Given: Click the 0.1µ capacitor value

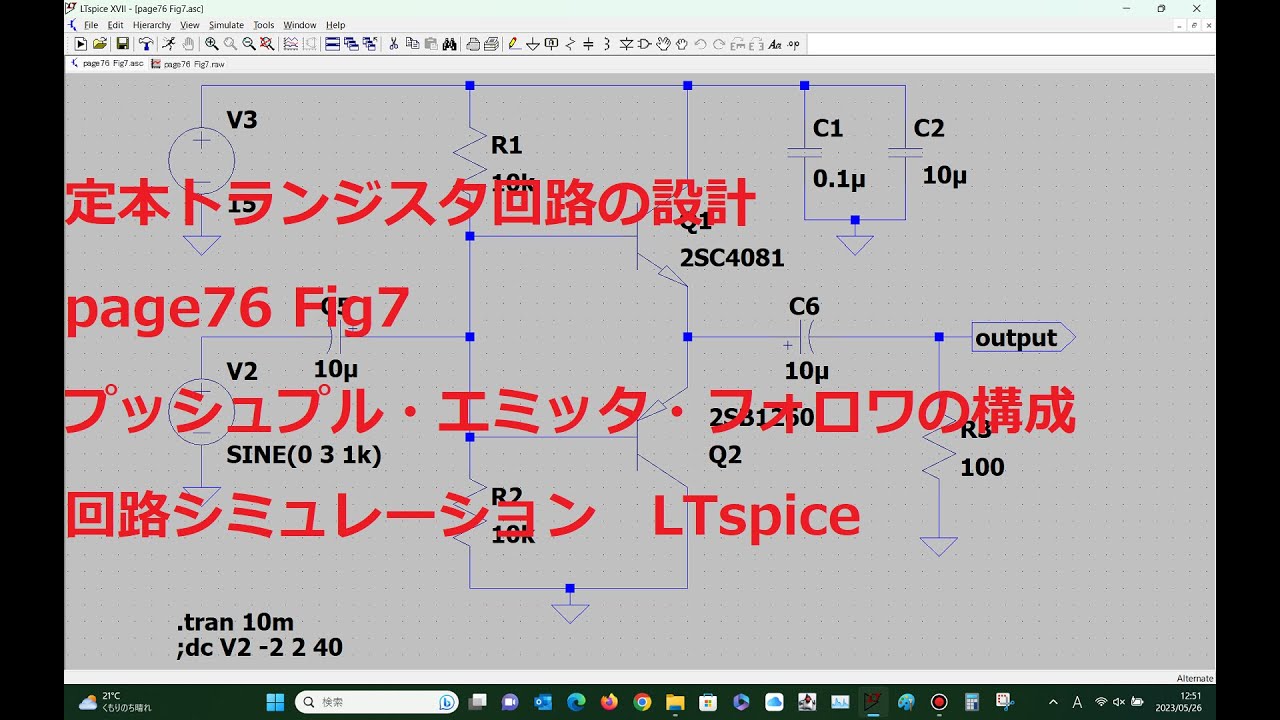Looking at the screenshot, I should point(840,179).
